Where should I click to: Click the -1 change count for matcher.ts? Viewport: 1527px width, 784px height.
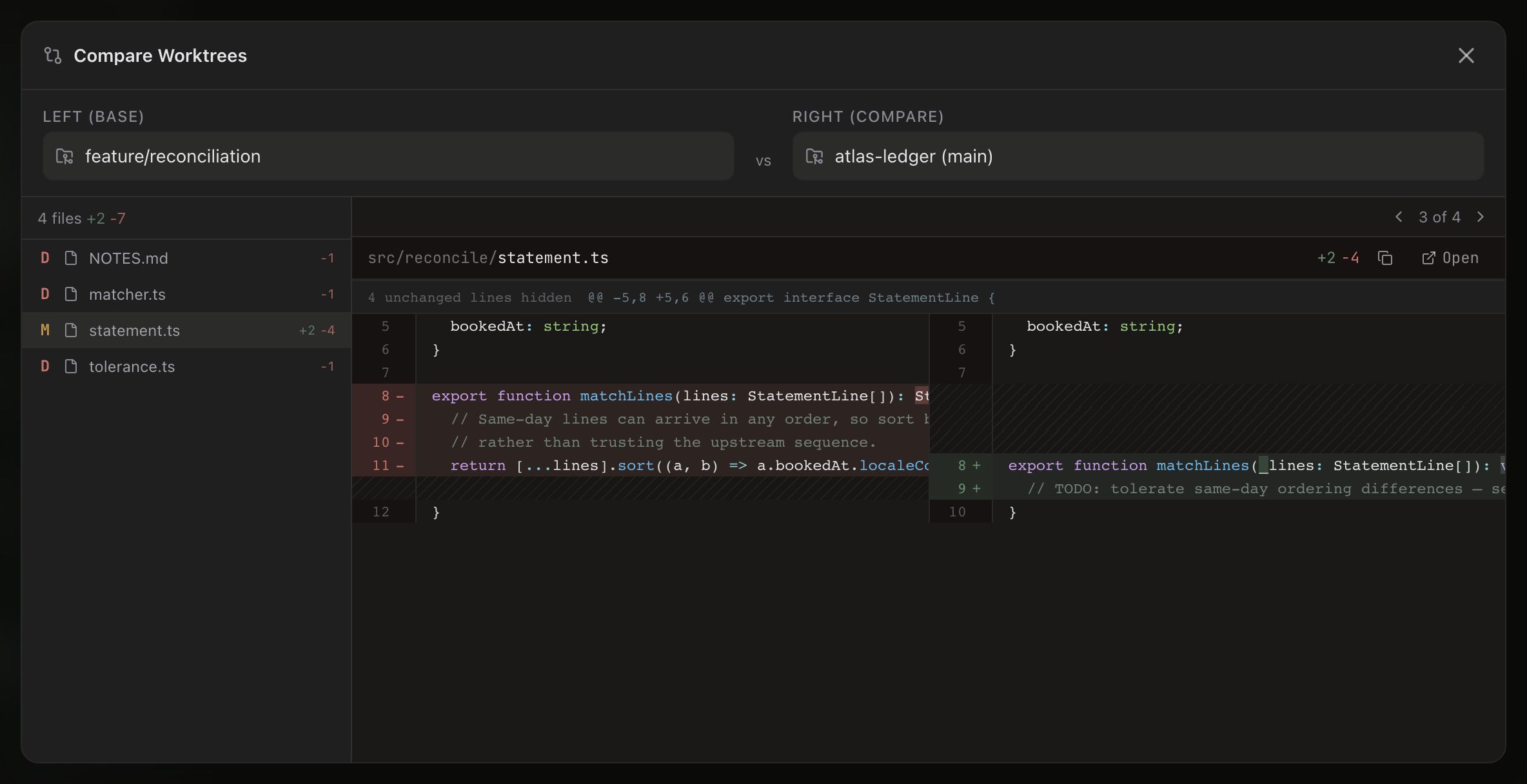point(328,294)
